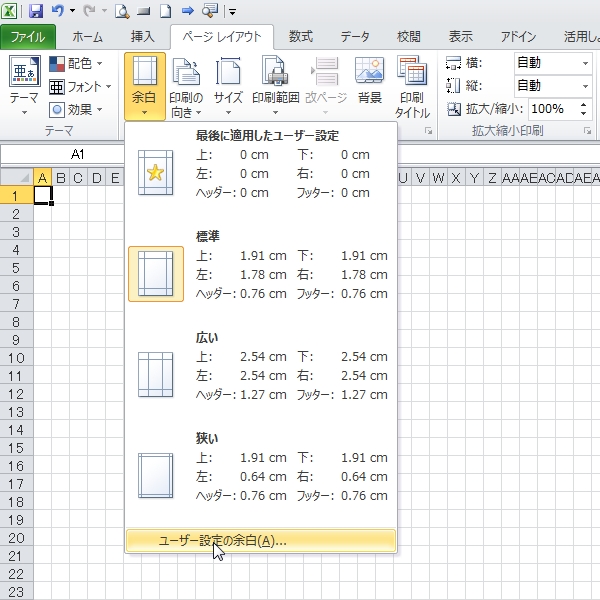Switch to the ホーム tab
The height and width of the screenshot is (600, 600).
tap(87, 37)
